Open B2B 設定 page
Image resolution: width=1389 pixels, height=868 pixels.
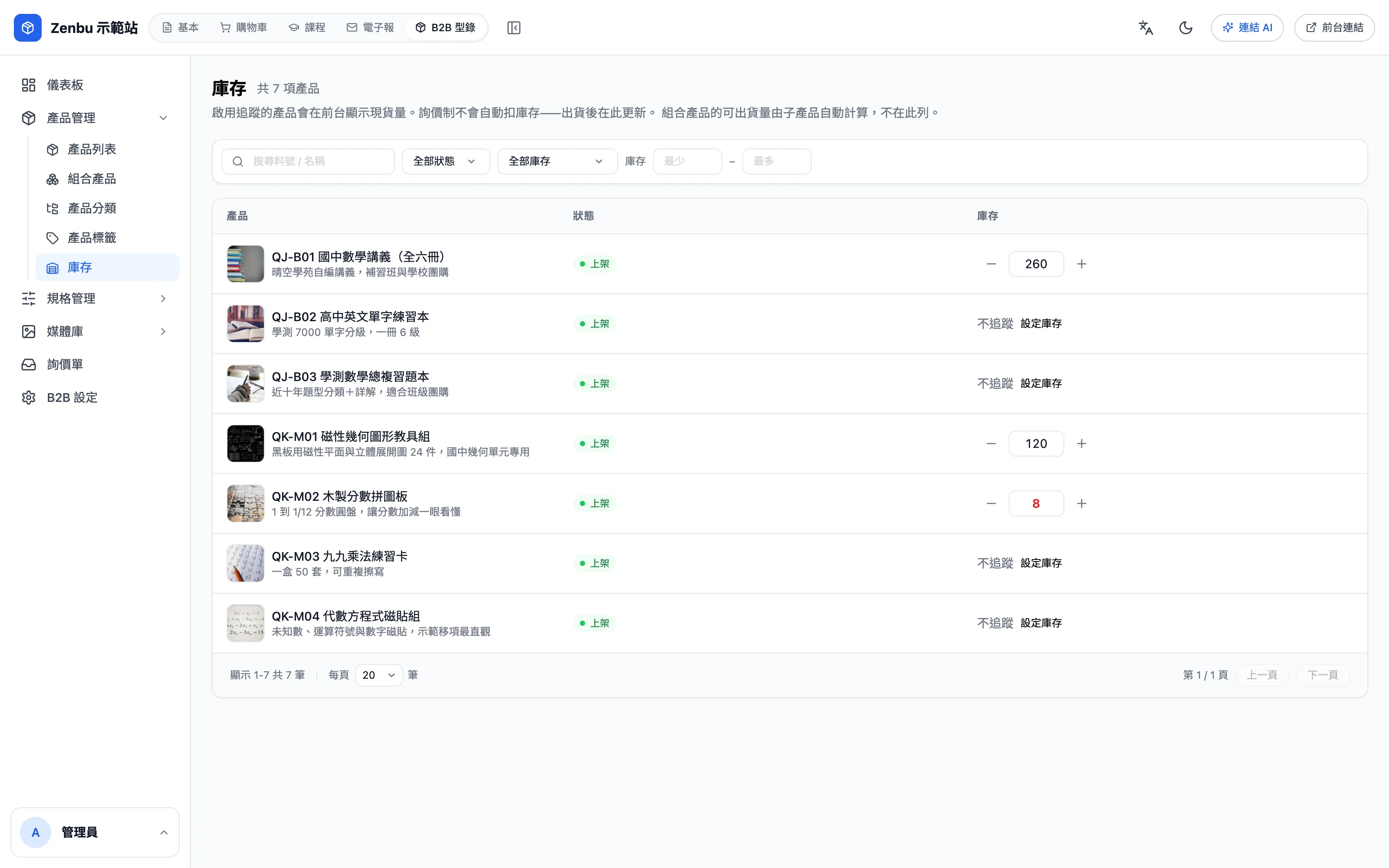click(95, 398)
